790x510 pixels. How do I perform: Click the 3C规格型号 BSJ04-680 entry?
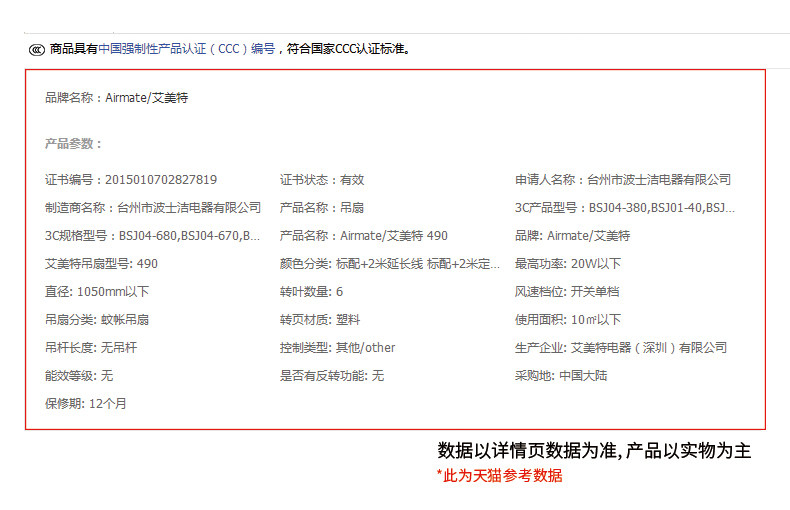coord(153,236)
